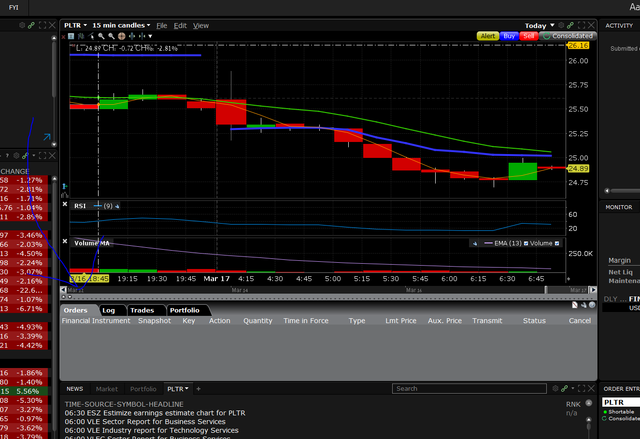Toggle the EMA (13) checkbox
This screenshot has width=640, height=439.
click(526, 244)
